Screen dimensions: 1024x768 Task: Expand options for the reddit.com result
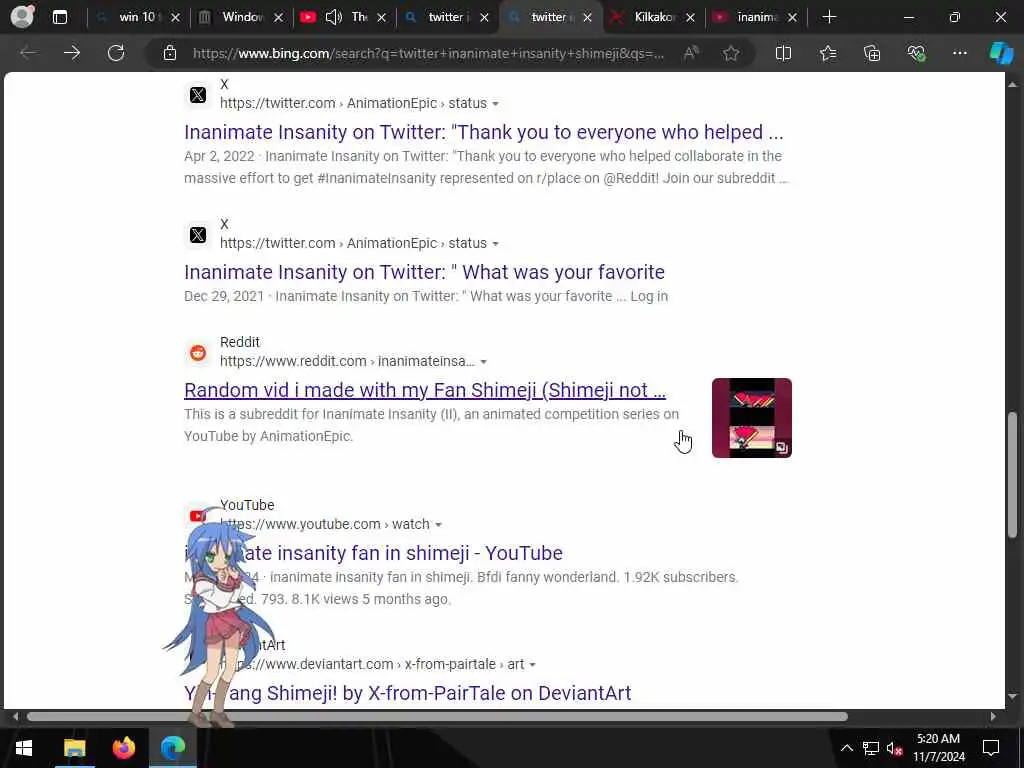[x=483, y=362]
